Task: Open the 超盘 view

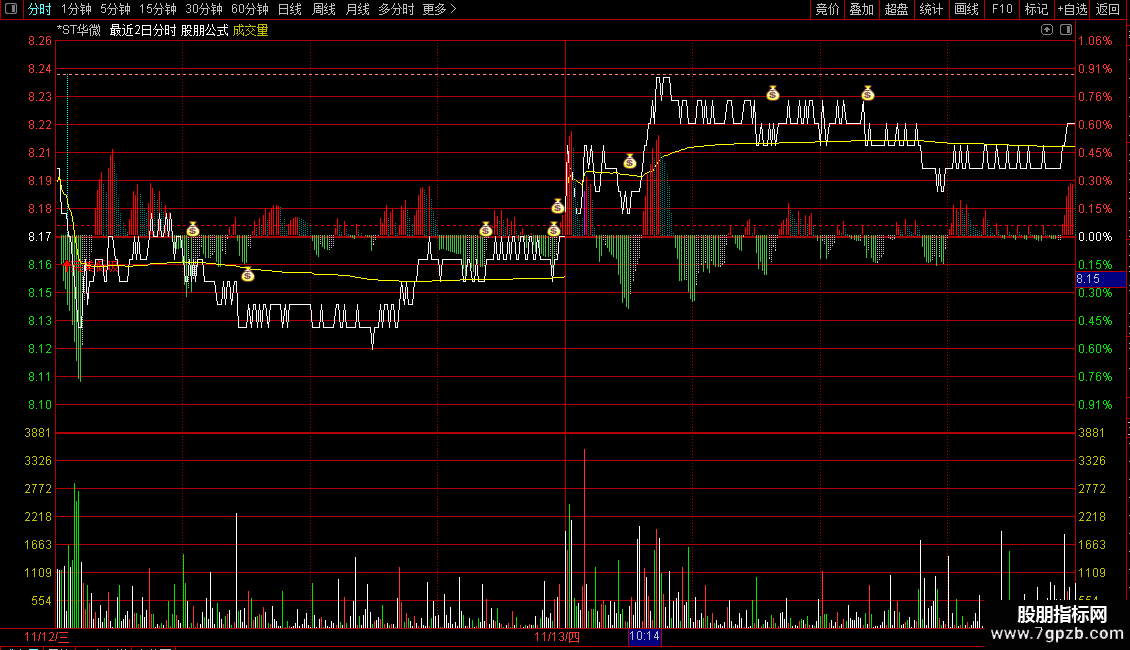Action: point(897,9)
